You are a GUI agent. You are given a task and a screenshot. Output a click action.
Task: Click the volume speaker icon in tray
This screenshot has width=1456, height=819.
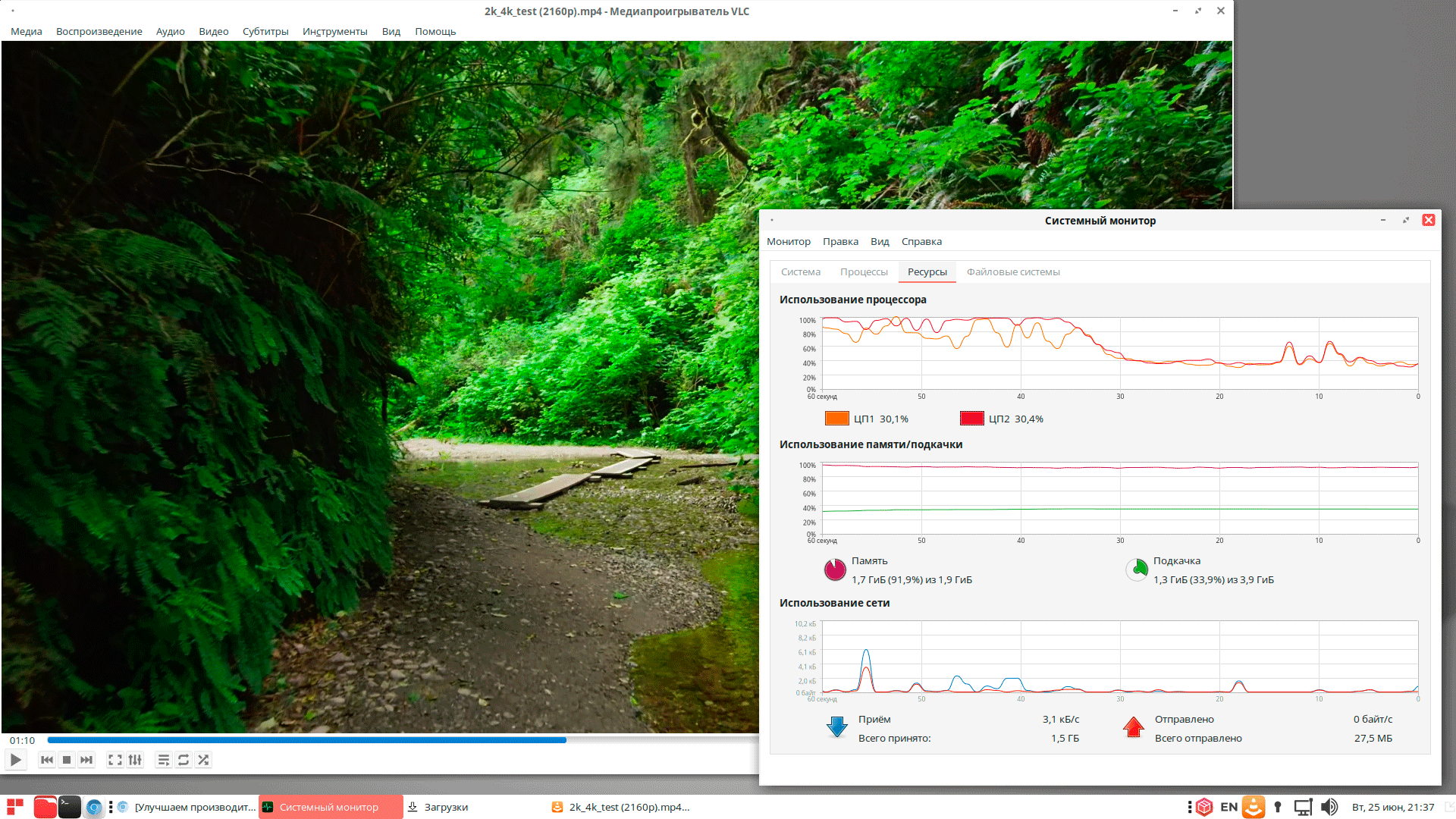coord(1329,807)
